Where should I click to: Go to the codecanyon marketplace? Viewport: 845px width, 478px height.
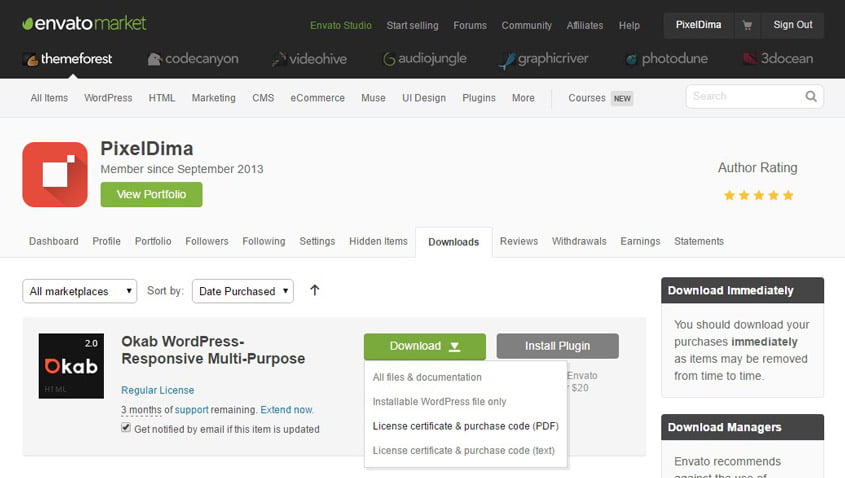[x=193, y=59]
